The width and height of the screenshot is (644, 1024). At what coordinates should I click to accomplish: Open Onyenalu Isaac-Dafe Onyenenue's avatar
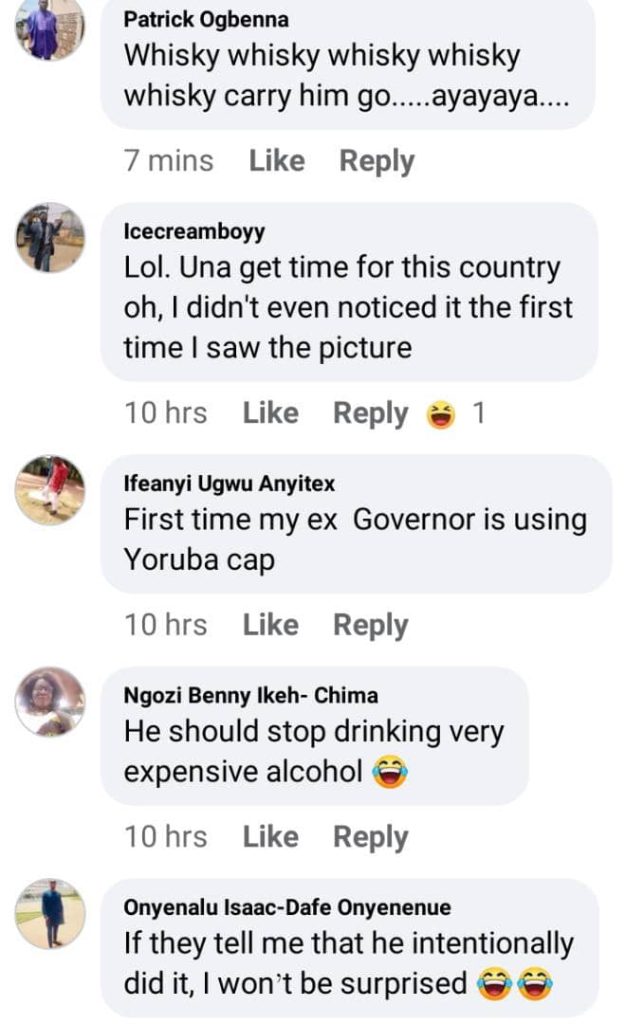[50, 913]
